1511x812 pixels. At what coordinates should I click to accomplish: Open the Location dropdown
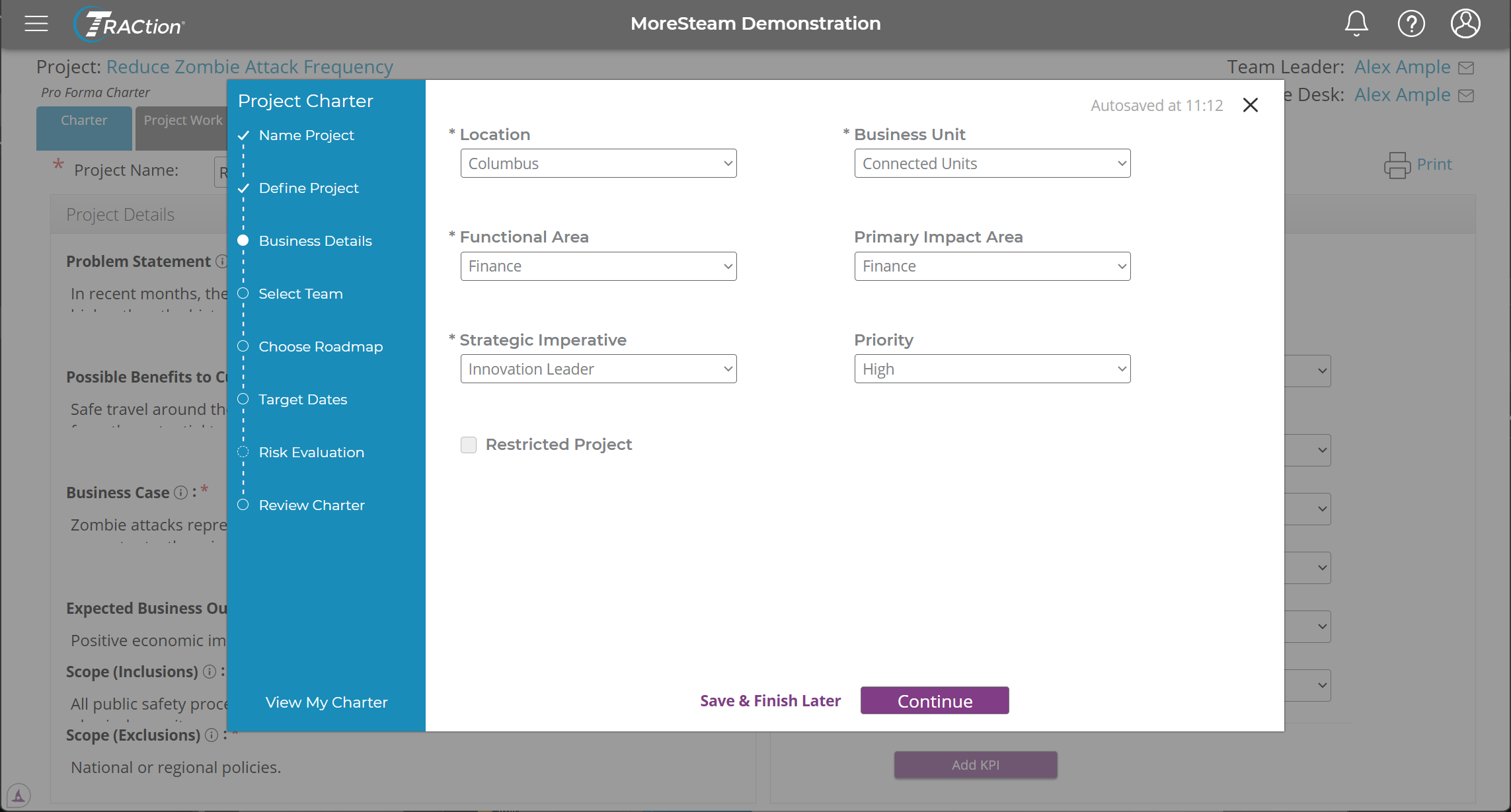point(598,163)
